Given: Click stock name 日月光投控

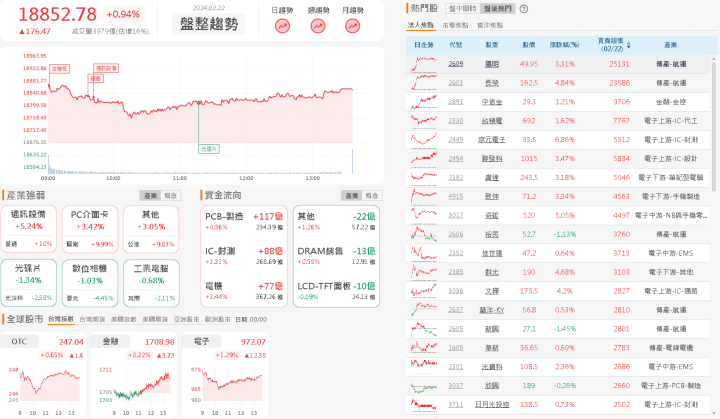Looking at the screenshot, I should click(x=492, y=404).
